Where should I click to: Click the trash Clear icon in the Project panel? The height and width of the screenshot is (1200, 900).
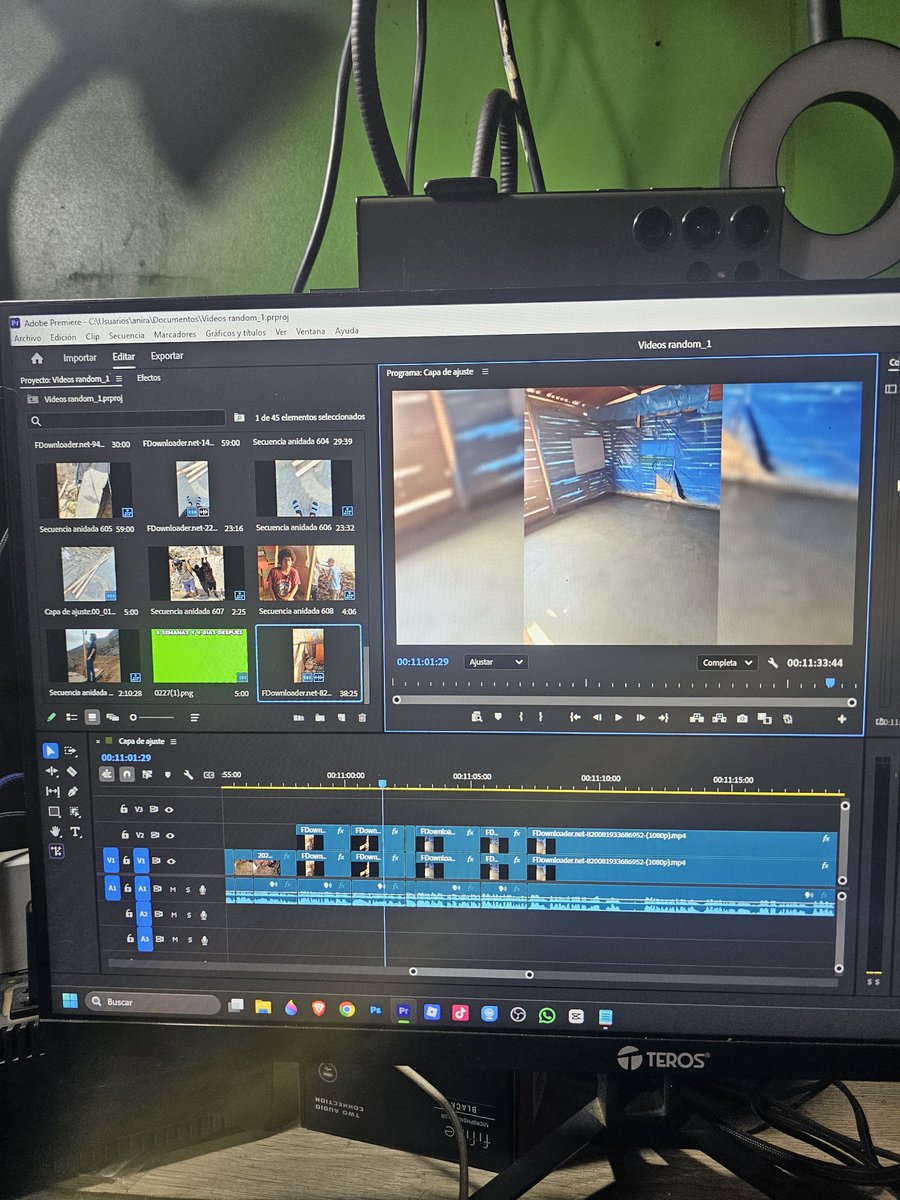(x=362, y=717)
